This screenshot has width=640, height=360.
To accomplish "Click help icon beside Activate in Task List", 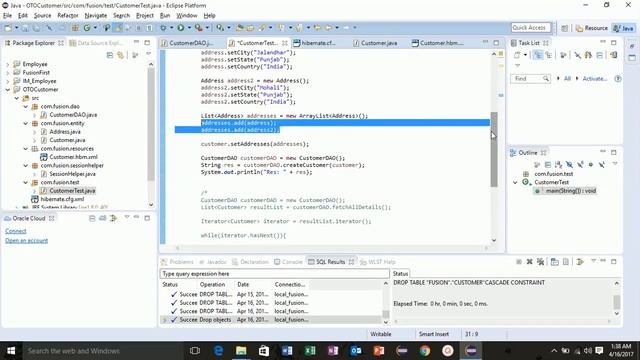I will pos(618,79).
